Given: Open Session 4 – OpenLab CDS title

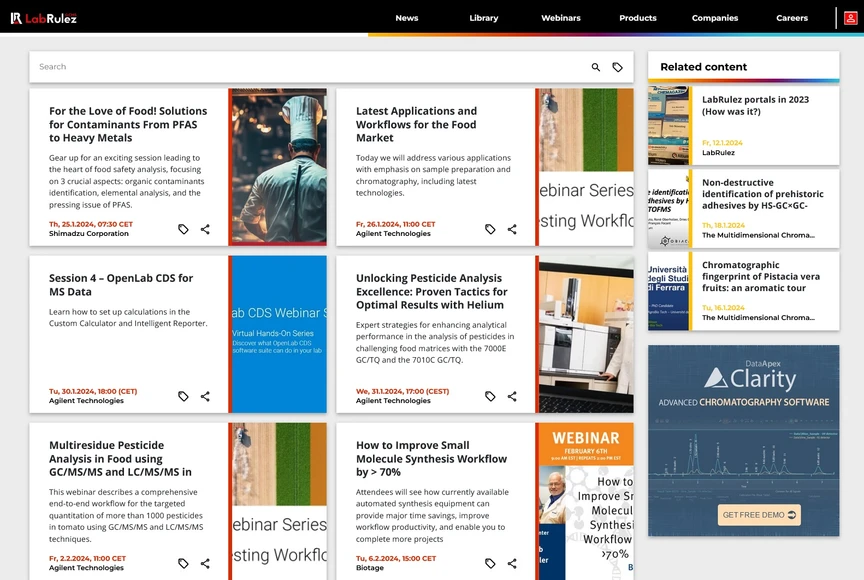Looking at the screenshot, I should [121, 285].
